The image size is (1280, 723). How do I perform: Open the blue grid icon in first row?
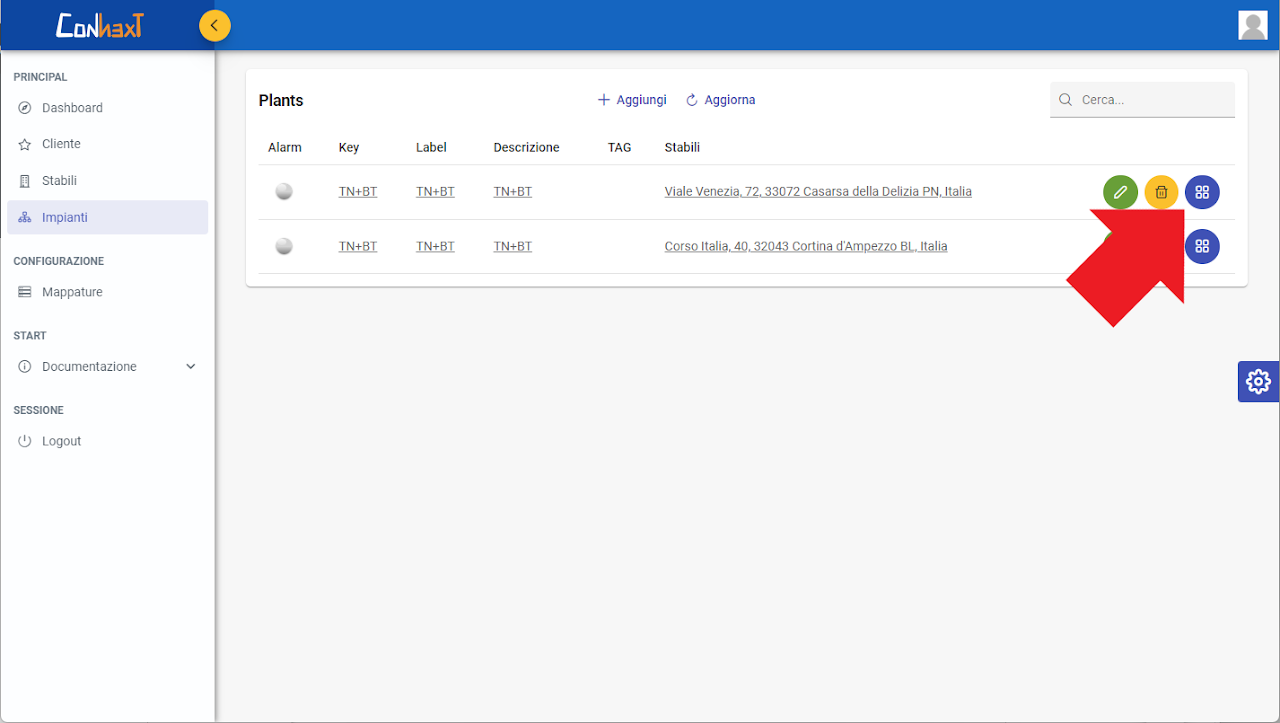pos(1202,192)
